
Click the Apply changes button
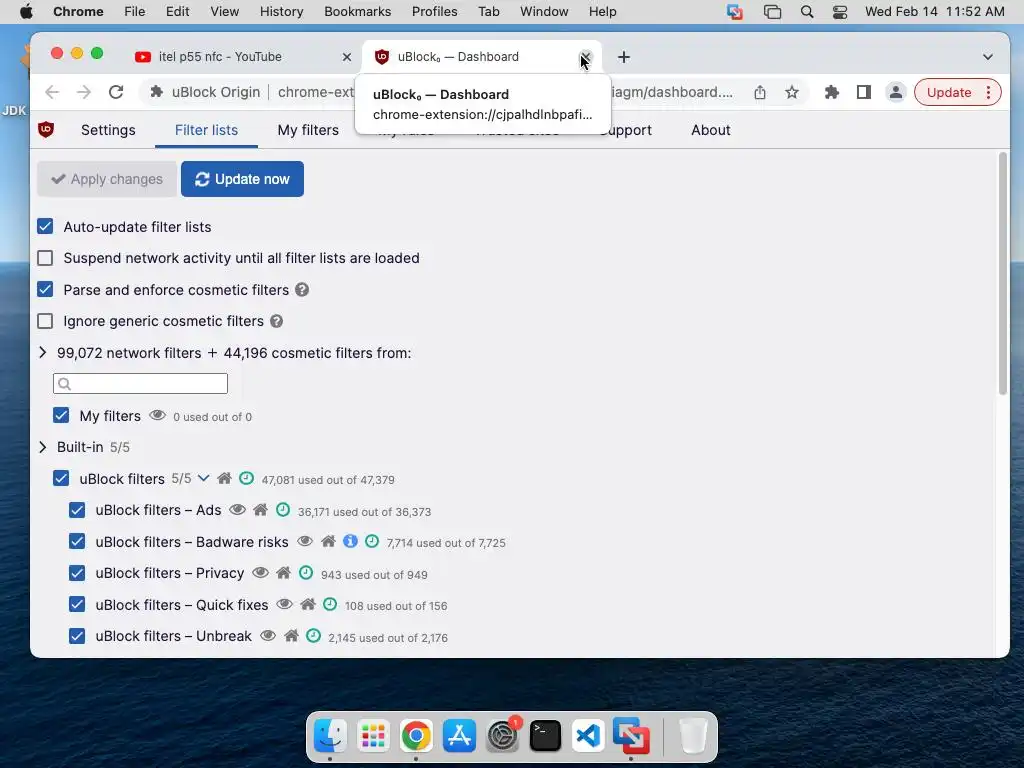pos(107,179)
